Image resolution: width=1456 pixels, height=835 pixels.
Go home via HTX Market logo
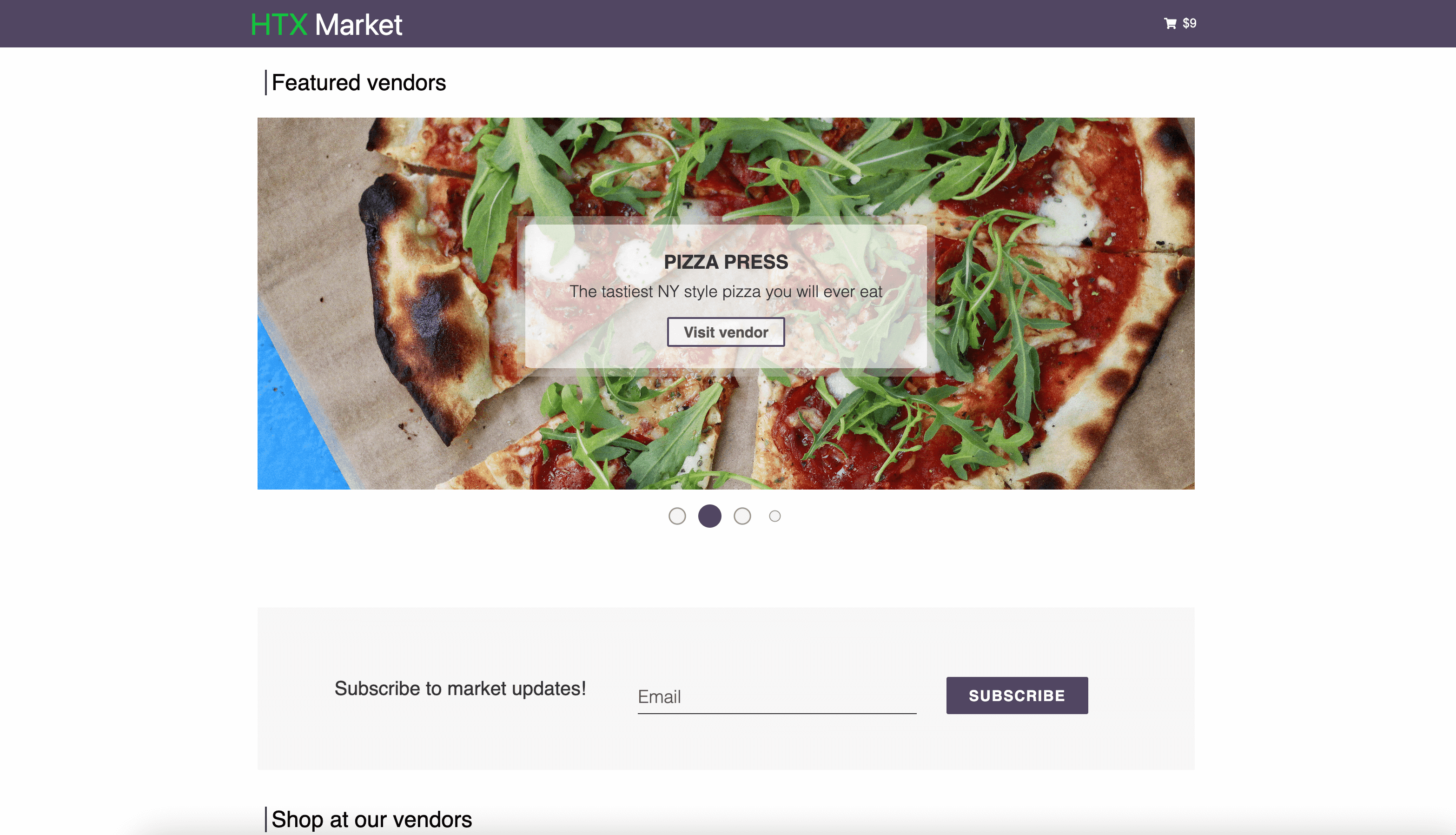pyautogui.click(x=326, y=25)
